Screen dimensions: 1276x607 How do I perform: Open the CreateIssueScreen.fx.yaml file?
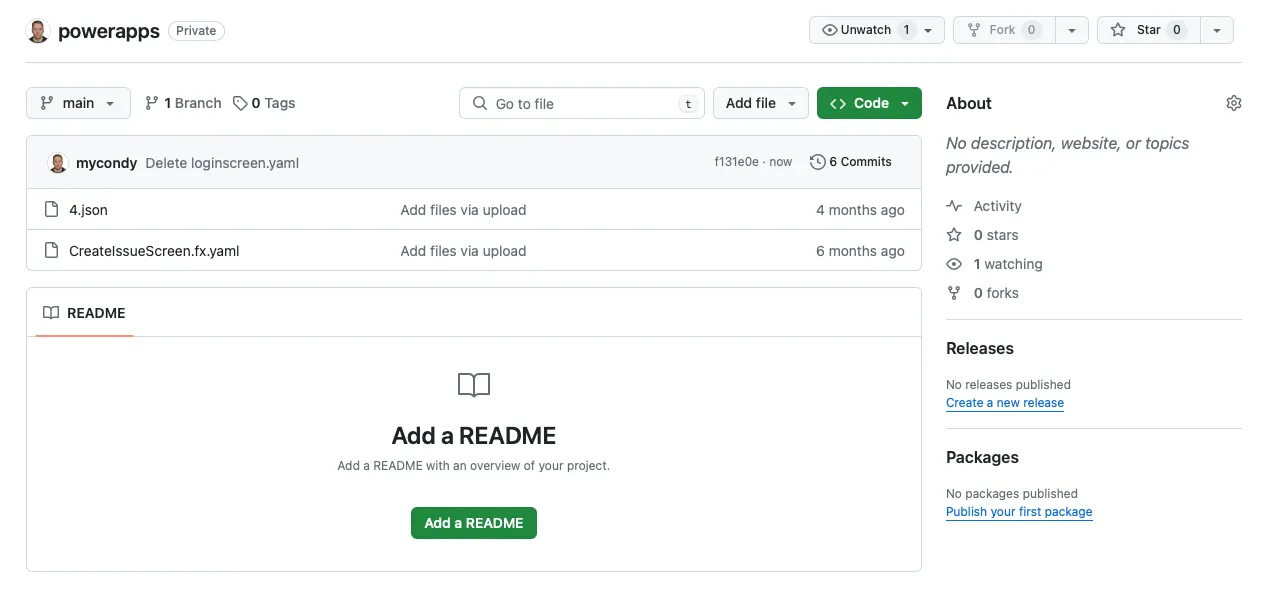(x=154, y=251)
